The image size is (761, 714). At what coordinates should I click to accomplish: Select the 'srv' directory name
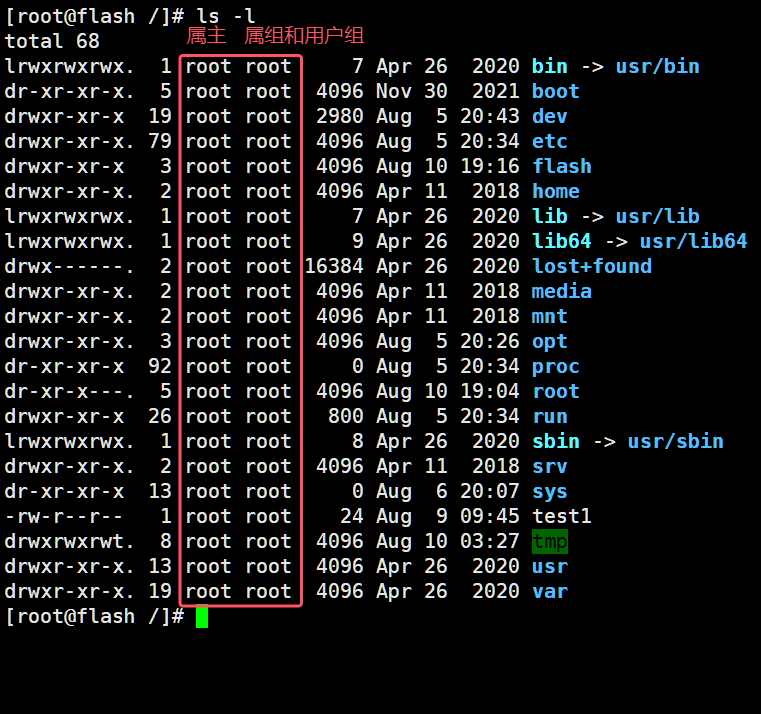[x=549, y=466]
